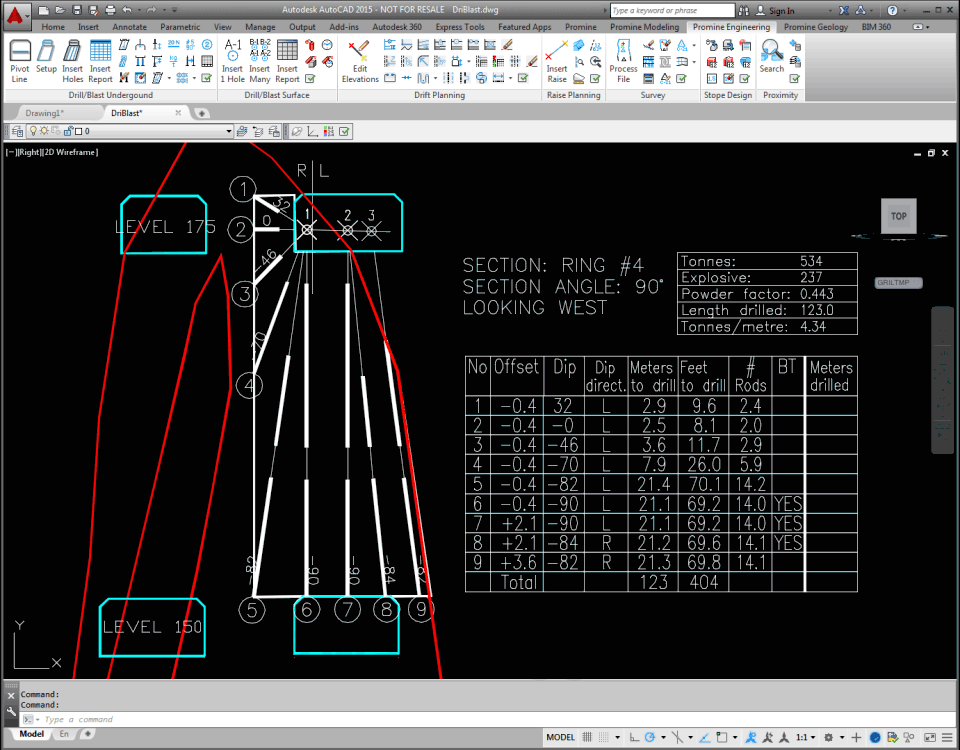Click the Pivot Line tool
960x750 pixels.
[x=20, y=60]
